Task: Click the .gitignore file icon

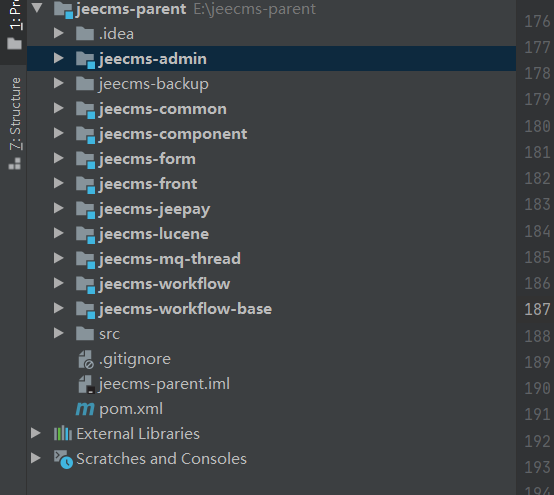Action: pos(86,359)
